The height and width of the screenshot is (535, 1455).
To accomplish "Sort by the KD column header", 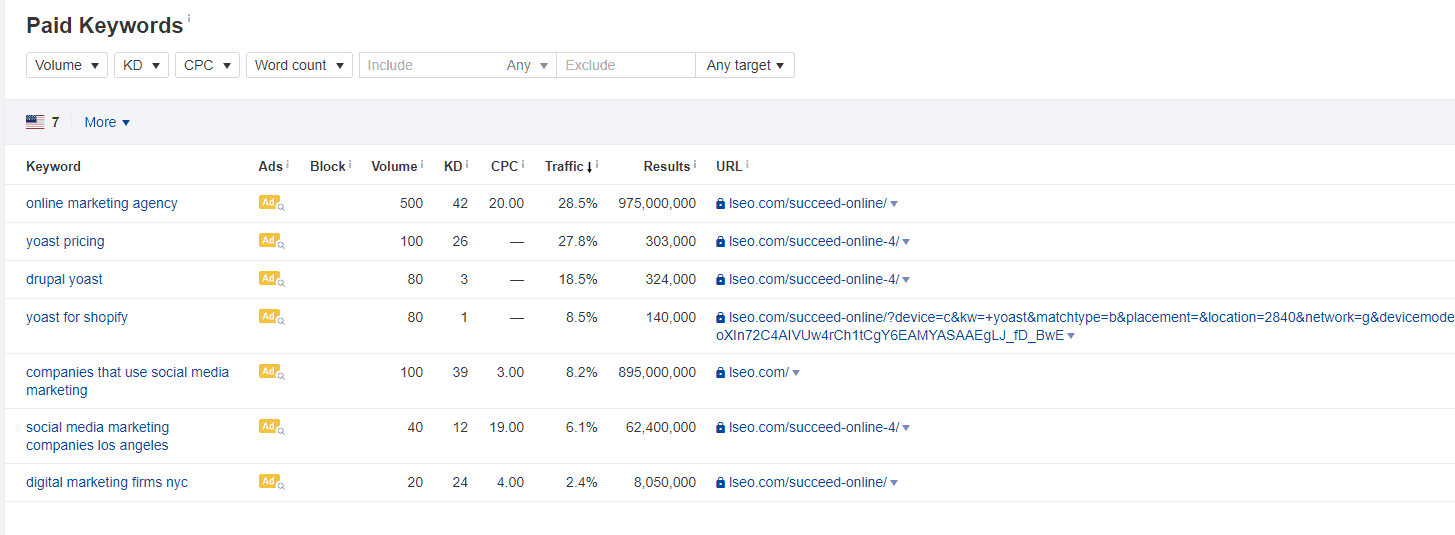I will (x=453, y=166).
